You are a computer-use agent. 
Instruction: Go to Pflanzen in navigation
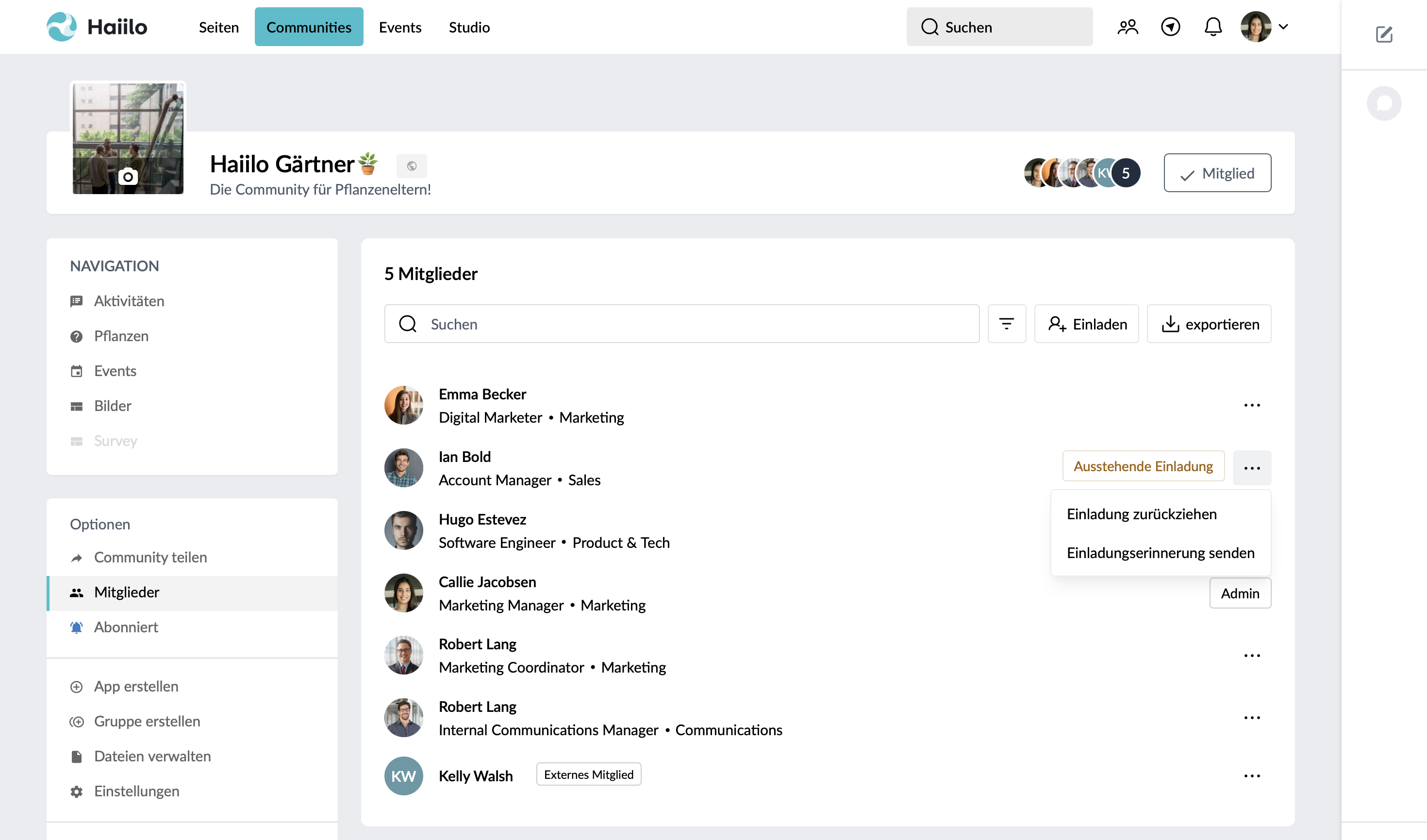tap(121, 336)
